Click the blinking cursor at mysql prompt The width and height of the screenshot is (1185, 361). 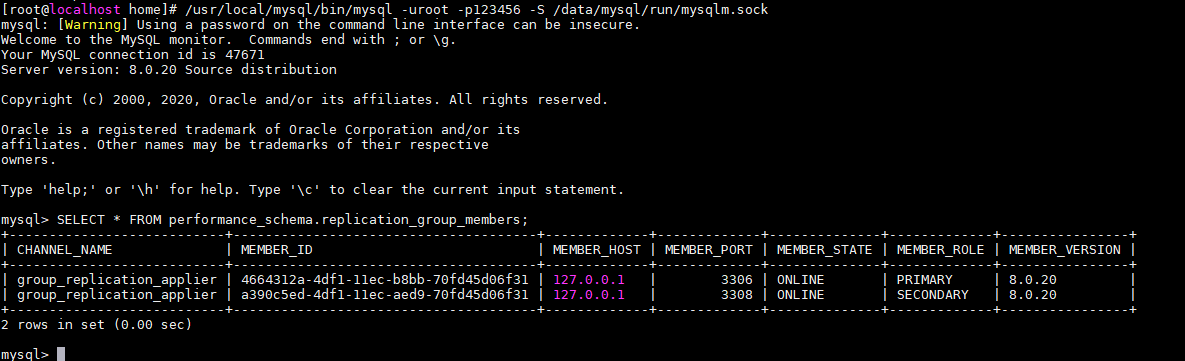61,354
